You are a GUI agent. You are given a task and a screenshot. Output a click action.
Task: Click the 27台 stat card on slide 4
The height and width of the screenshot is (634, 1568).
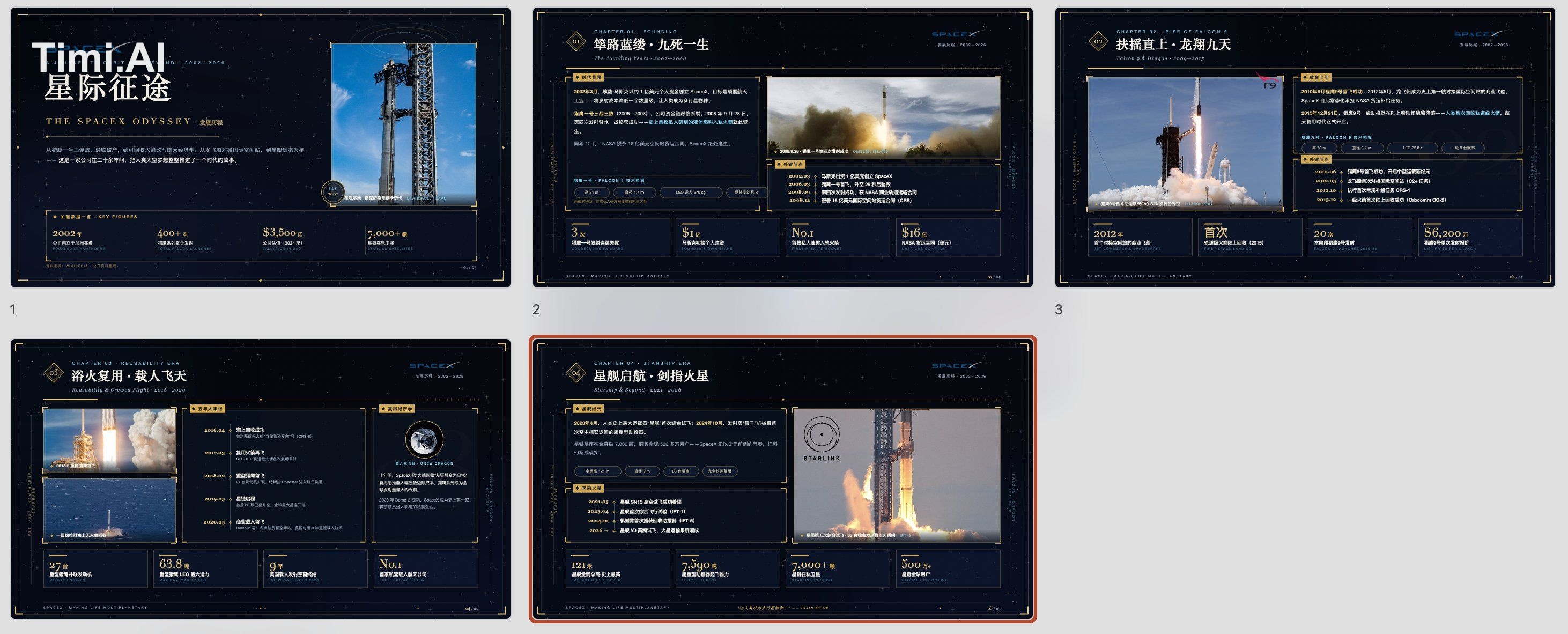click(95, 568)
